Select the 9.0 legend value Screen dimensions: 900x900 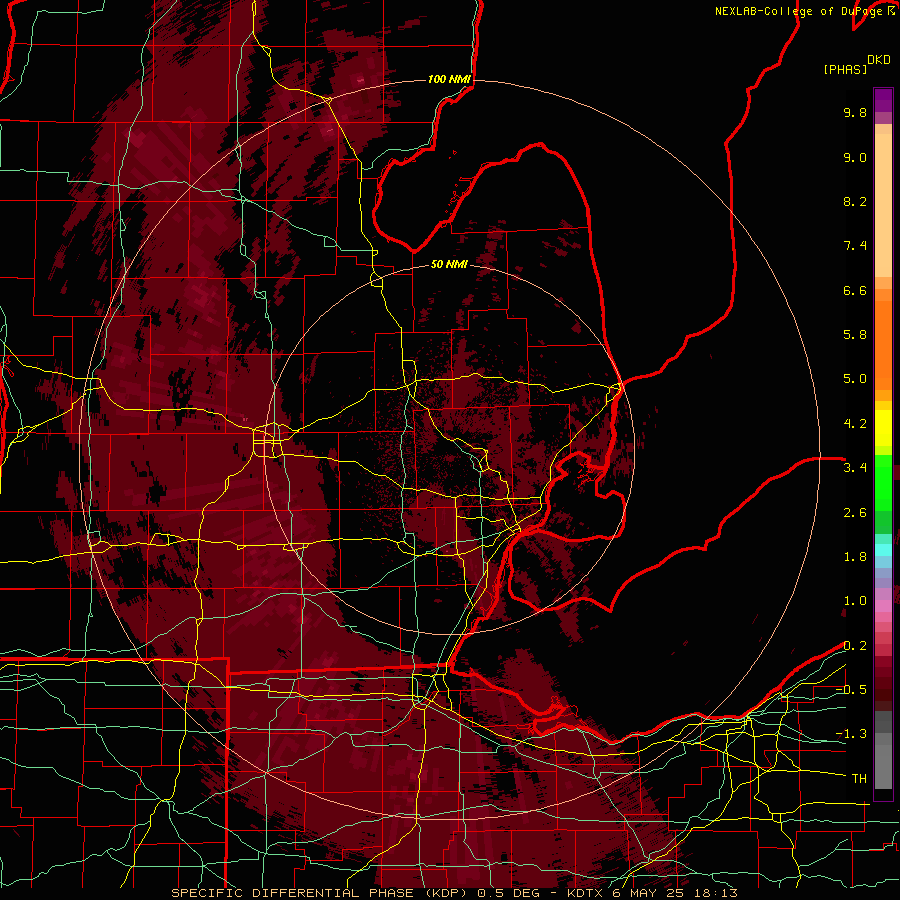(855, 157)
